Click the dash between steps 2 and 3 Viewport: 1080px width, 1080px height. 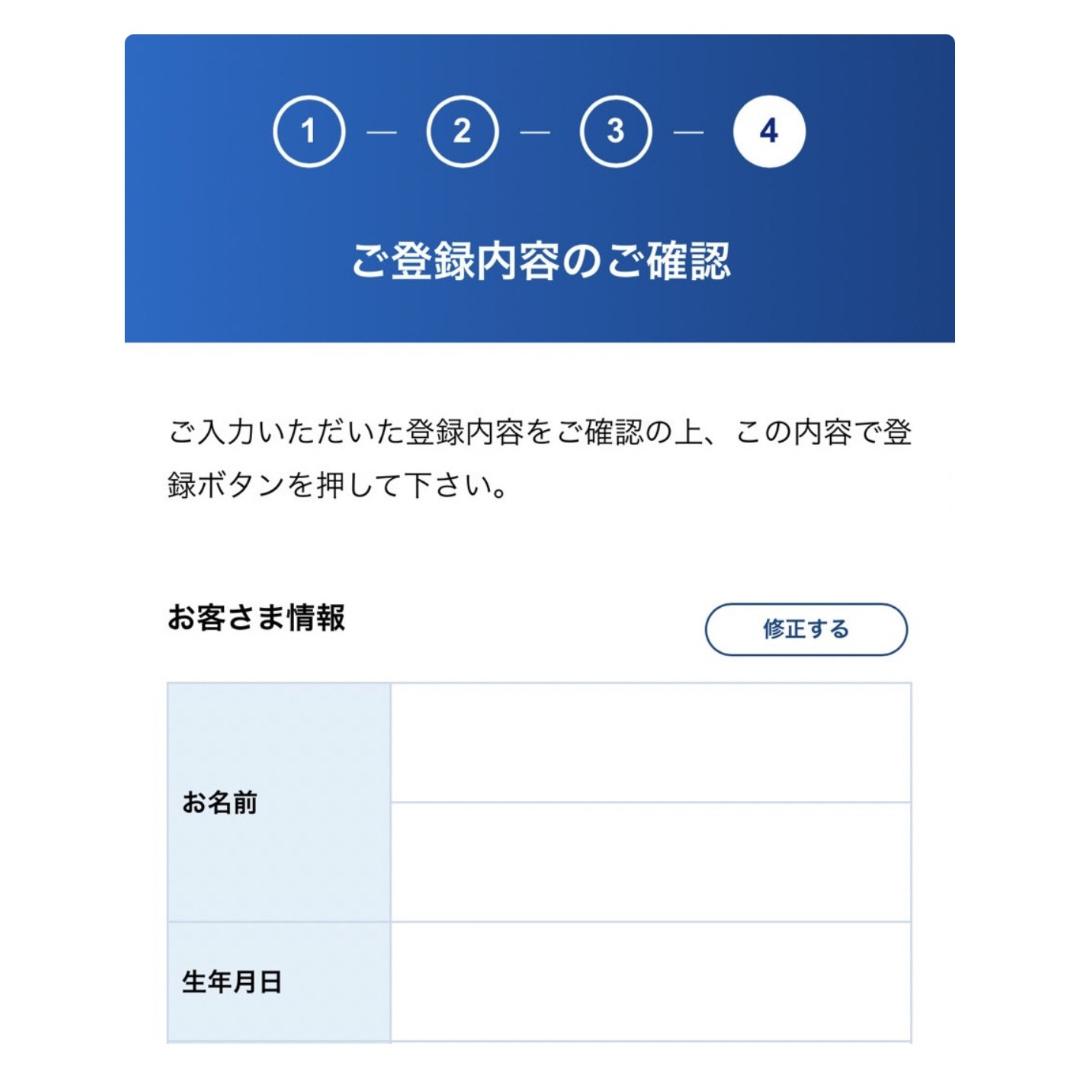537,133
